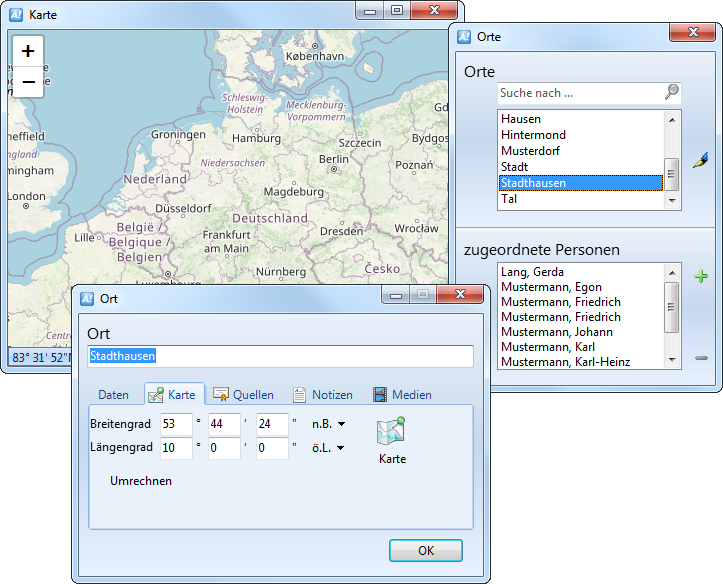Click the edit pen icon beside places list
Screen dimensions: 723x584
coord(700,160)
